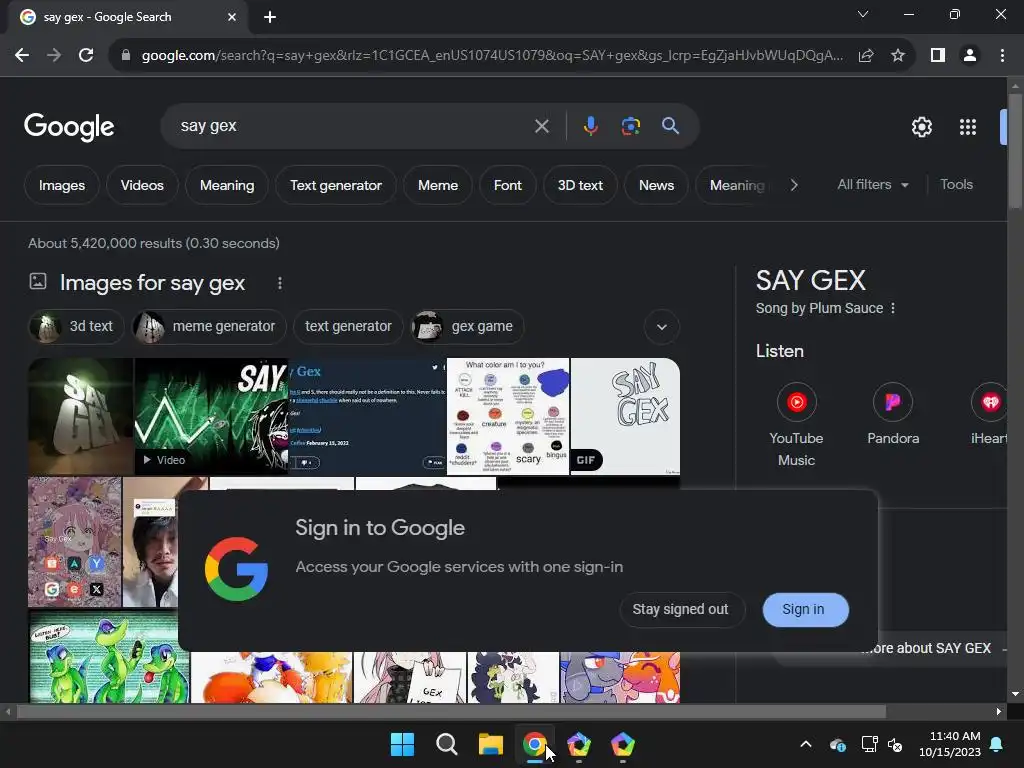Open Chrome three-dot menu

(x=1002, y=56)
